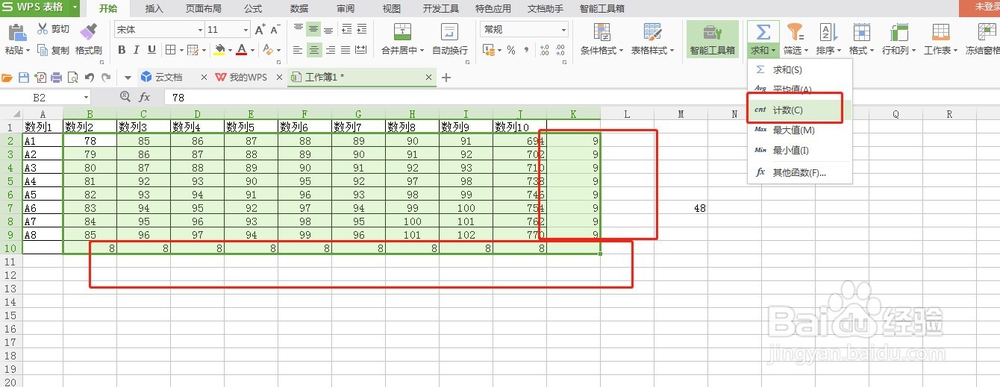Viewport: 1000px width, 387px height.
Task: Enable auto wrap text (自动换行)
Action: tap(450, 38)
